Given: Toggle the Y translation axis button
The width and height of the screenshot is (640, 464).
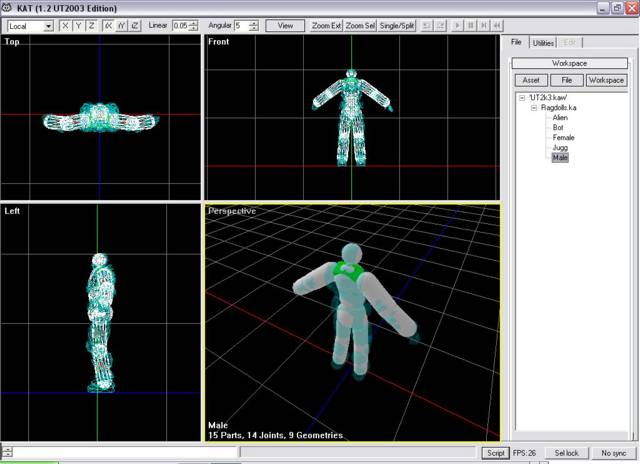Looking at the screenshot, I should 78,26.
